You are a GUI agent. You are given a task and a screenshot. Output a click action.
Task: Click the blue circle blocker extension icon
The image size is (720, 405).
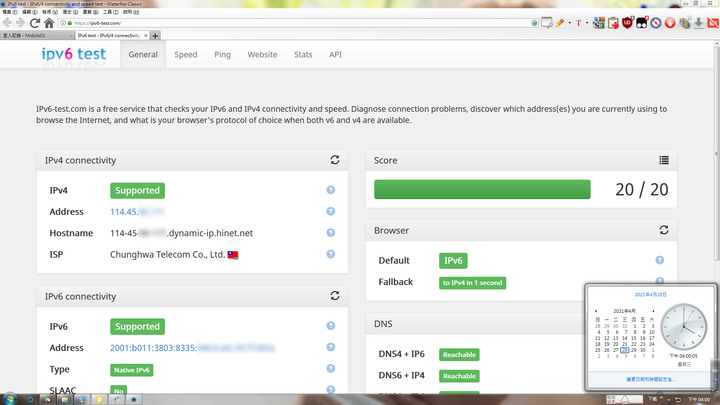pyautogui.click(x=656, y=22)
